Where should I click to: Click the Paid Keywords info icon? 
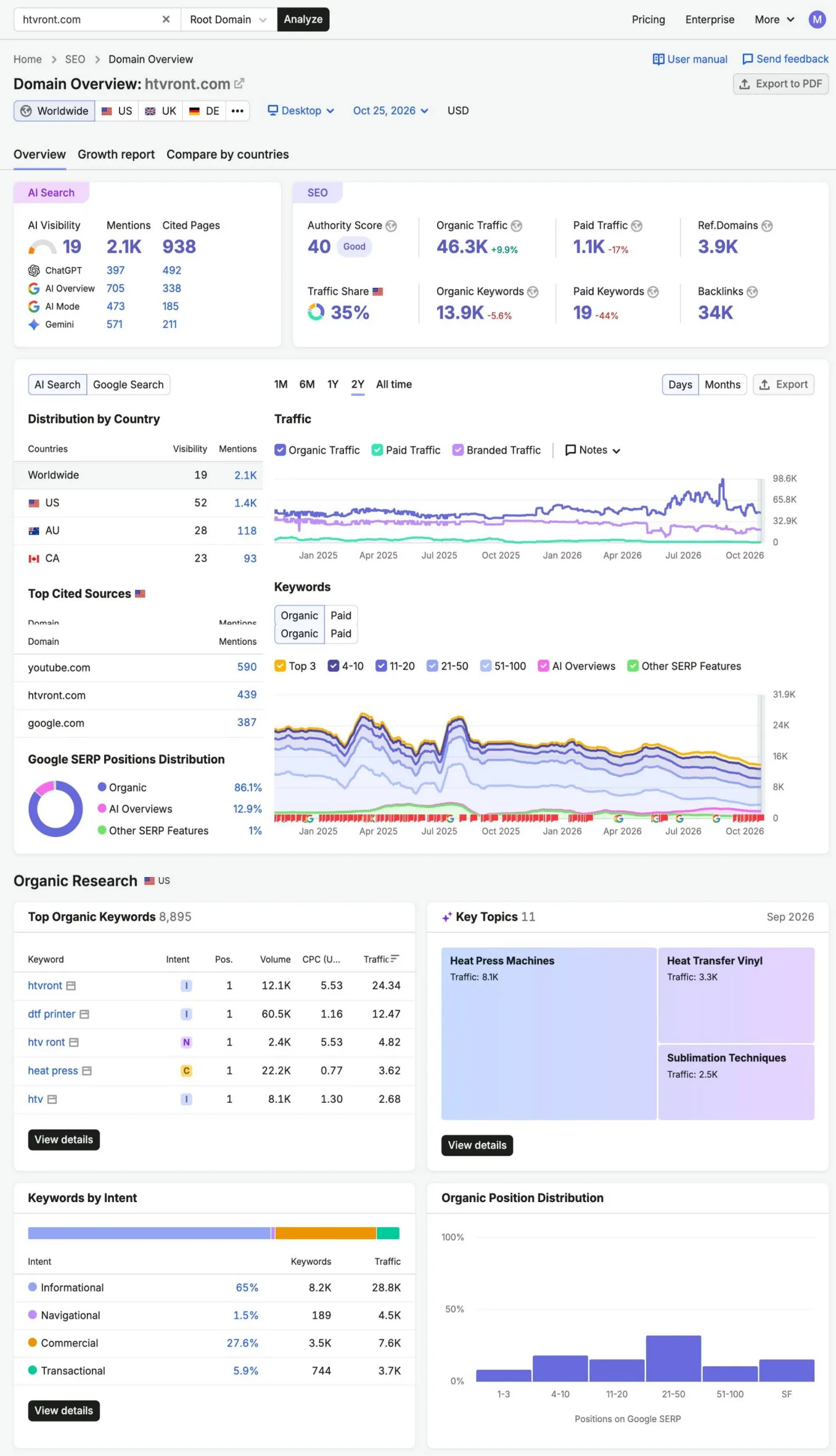coord(653,292)
